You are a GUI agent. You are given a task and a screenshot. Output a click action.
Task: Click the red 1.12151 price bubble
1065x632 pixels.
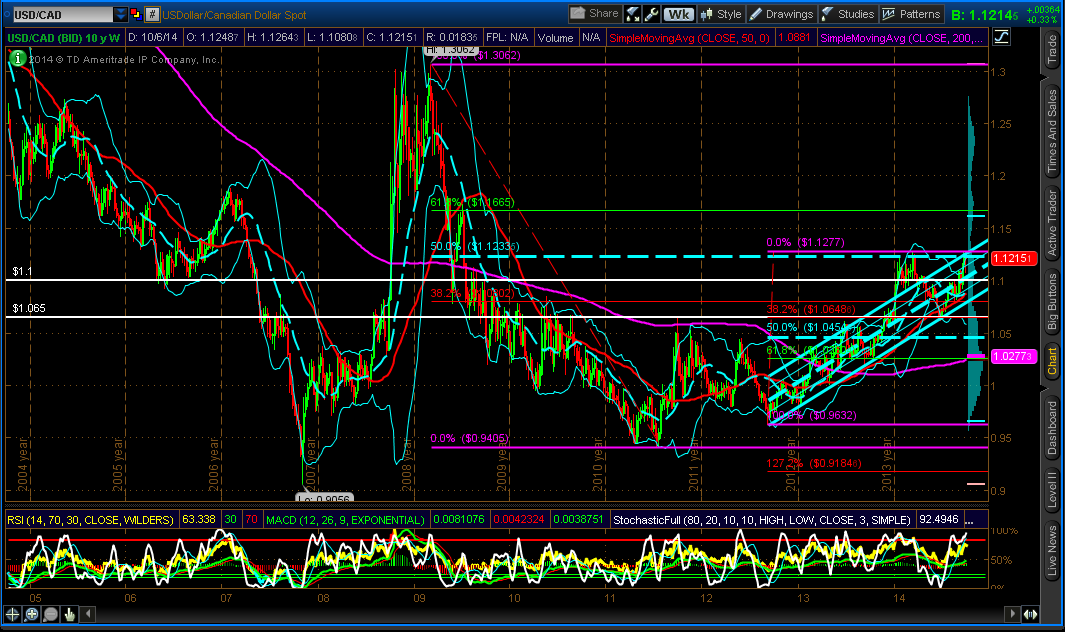[x=1013, y=258]
